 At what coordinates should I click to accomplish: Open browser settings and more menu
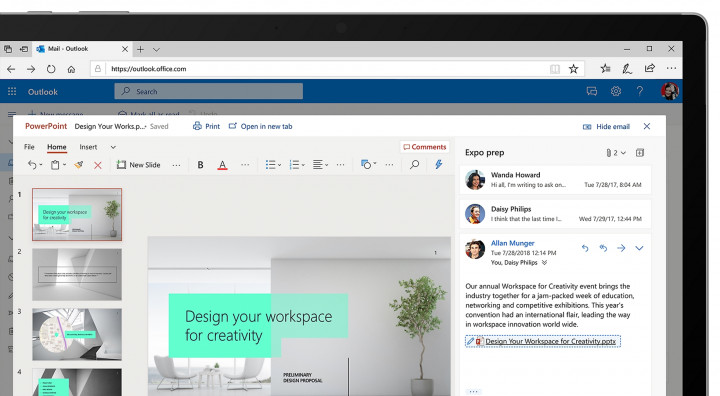671,68
